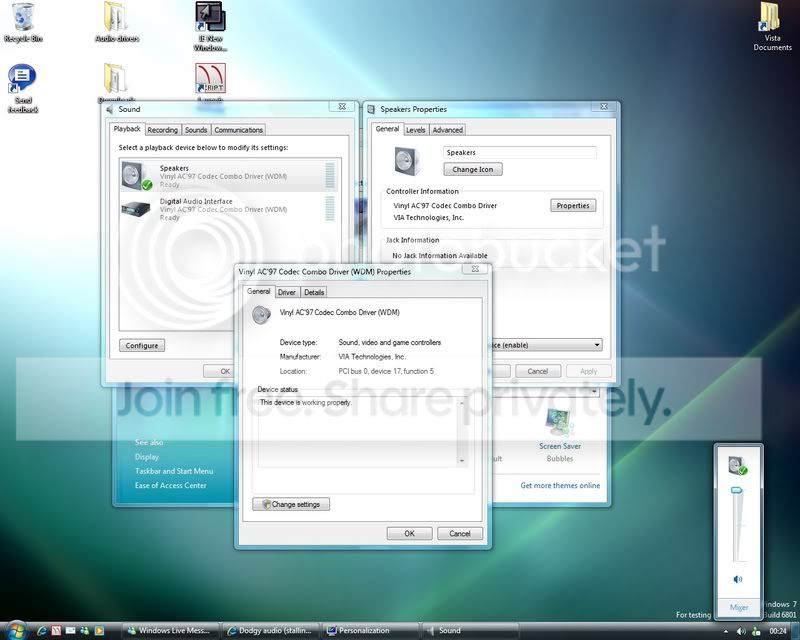Image resolution: width=800 pixels, height=640 pixels.
Task: Click OK in Vinyl AC'97 Properties dialog
Action: 409,533
